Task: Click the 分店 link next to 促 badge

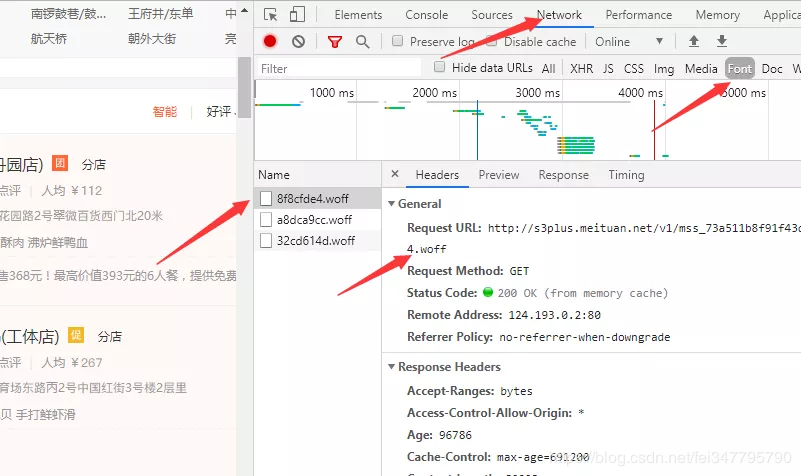Action: click(109, 337)
